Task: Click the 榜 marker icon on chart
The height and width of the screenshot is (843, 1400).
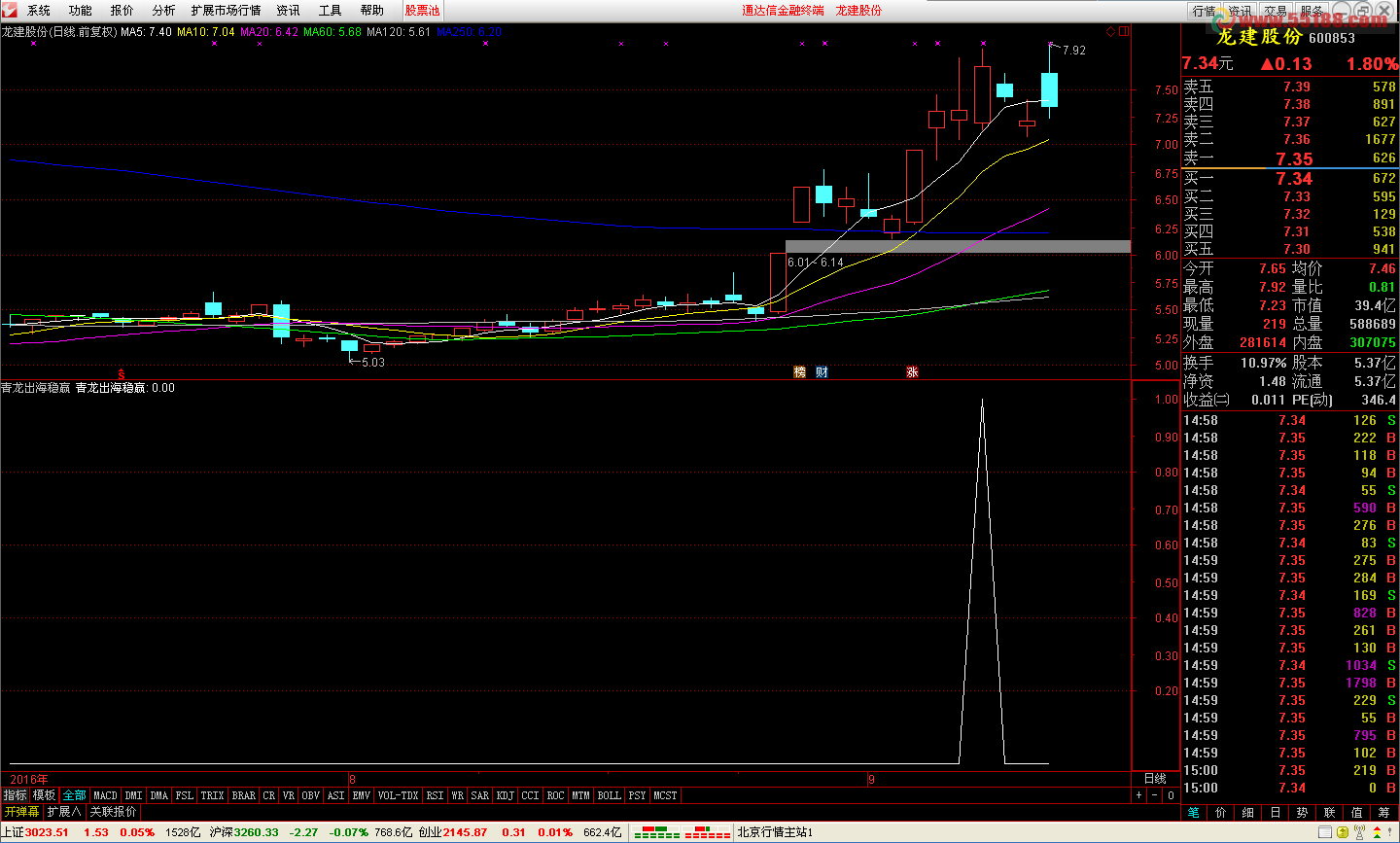Action: coord(800,372)
